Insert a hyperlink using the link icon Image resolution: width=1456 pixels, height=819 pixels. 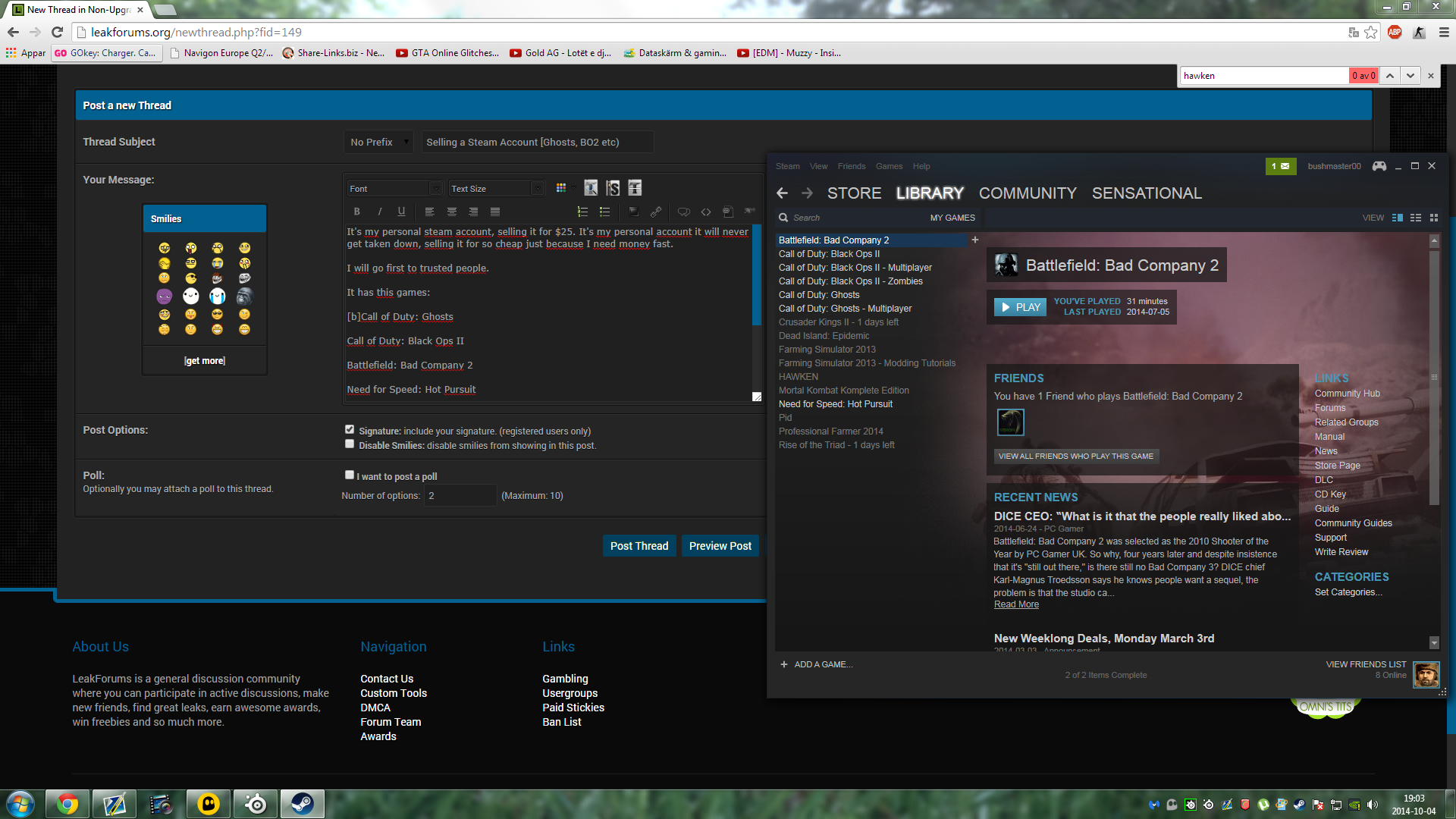pyautogui.click(x=656, y=212)
